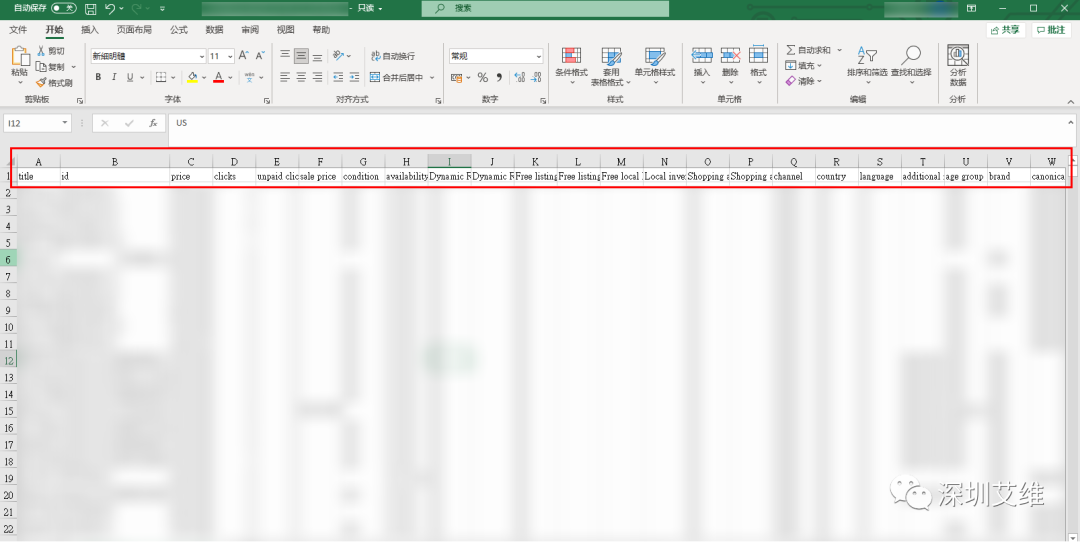Switch to the View (视图) tab

285,30
